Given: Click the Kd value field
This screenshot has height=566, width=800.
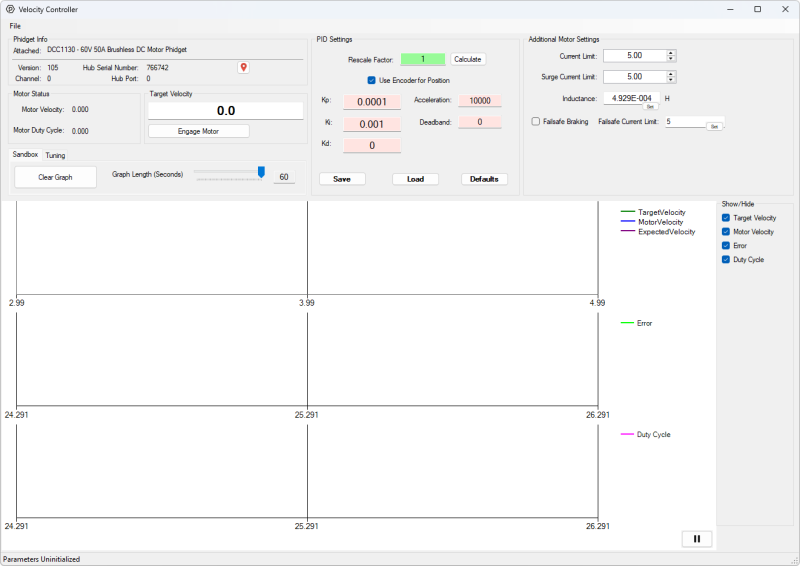Looking at the screenshot, I should coord(372,145).
